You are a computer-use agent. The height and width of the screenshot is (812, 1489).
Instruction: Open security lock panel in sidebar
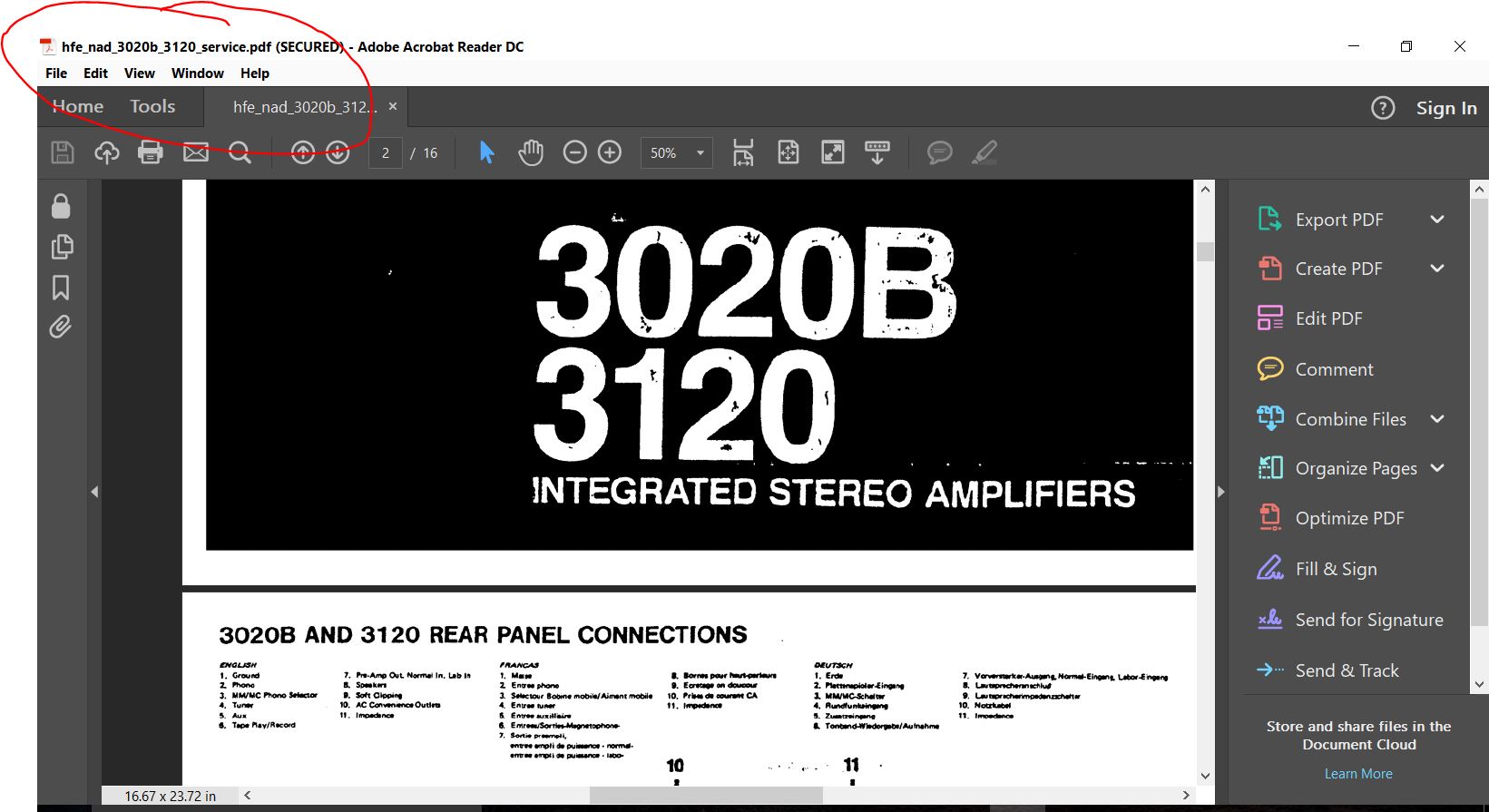tap(61, 206)
